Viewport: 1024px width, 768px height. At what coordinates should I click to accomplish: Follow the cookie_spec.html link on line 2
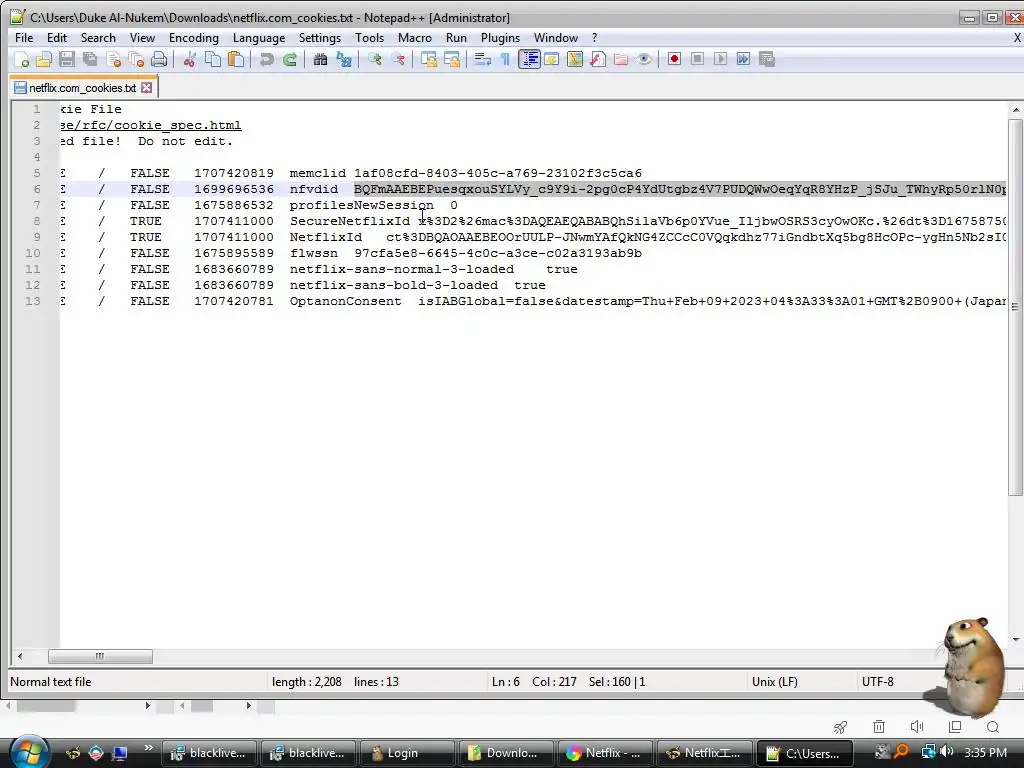[x=151, y=125]
